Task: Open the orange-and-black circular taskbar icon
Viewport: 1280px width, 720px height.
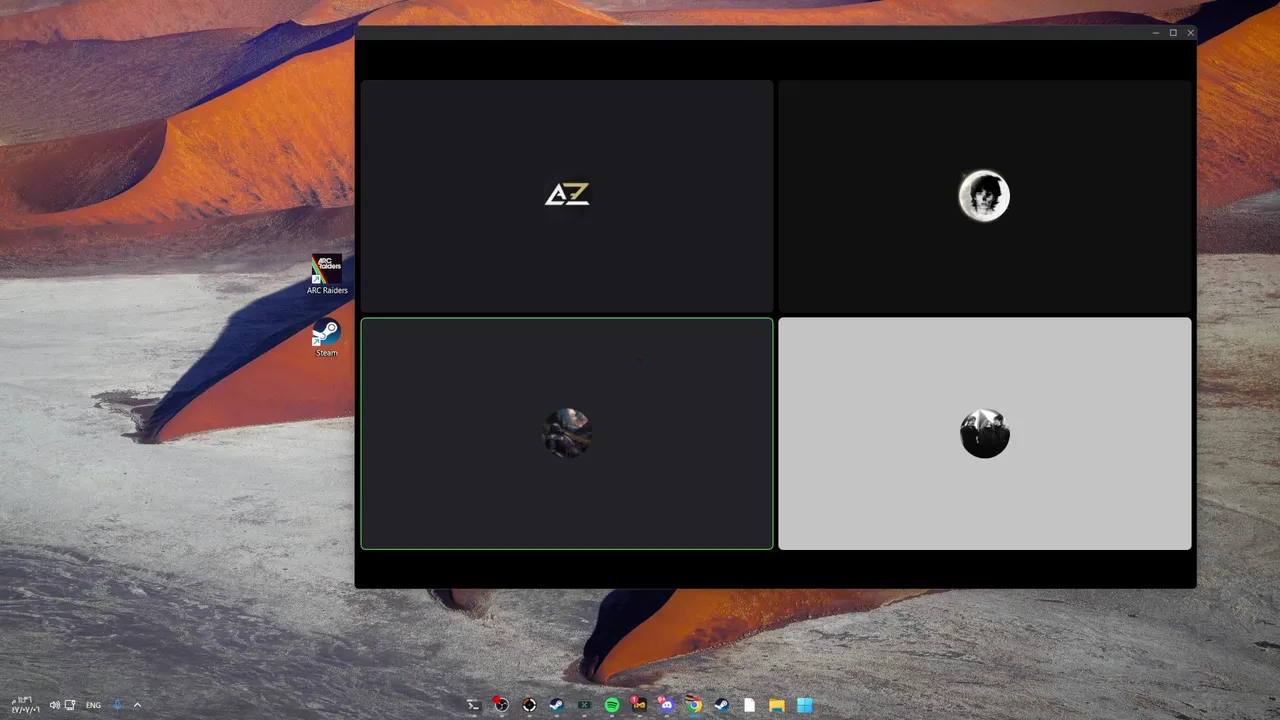Action: coord(529,705)
